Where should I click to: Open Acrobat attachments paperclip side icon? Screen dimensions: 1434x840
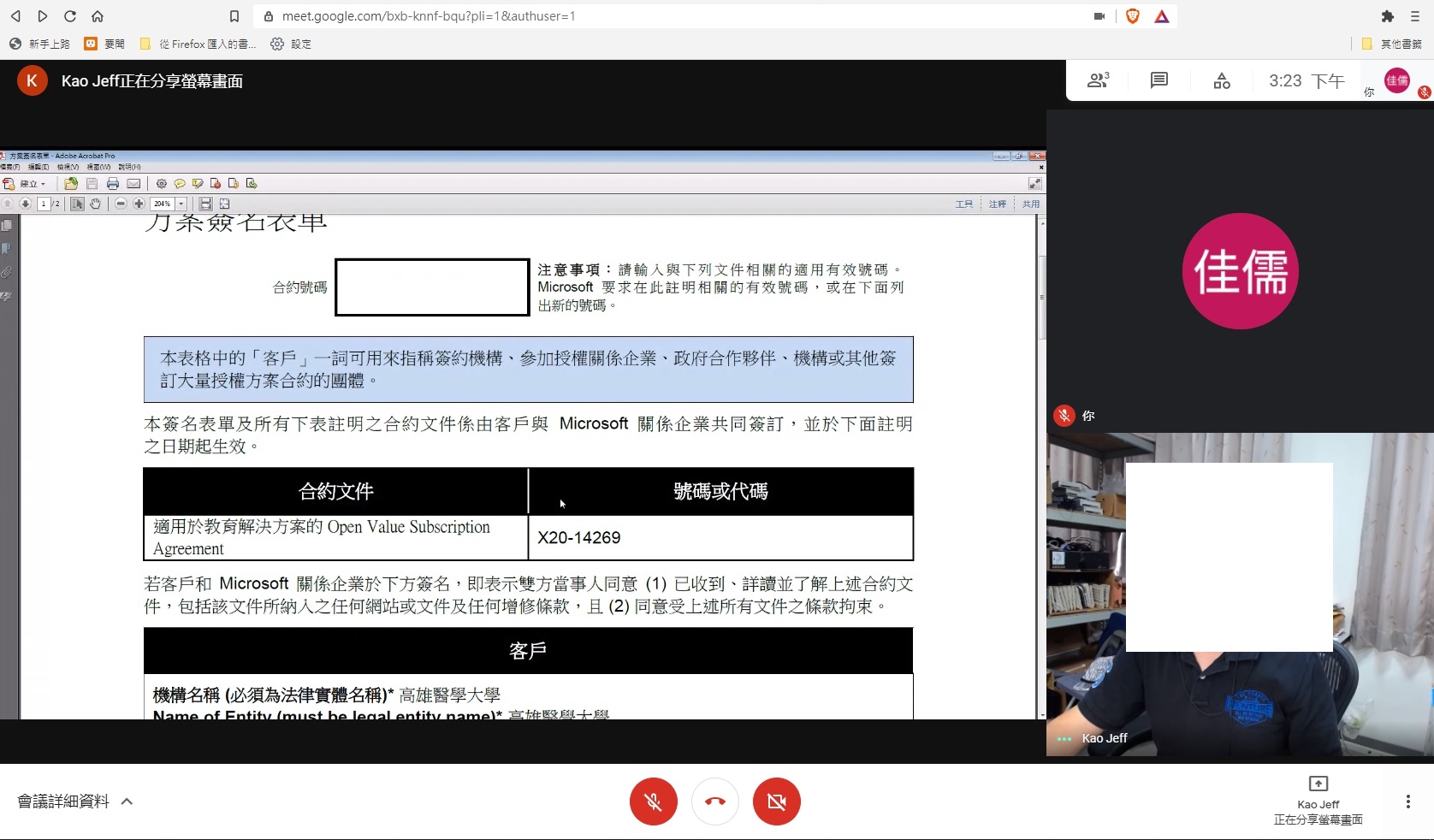pos(7,272)
